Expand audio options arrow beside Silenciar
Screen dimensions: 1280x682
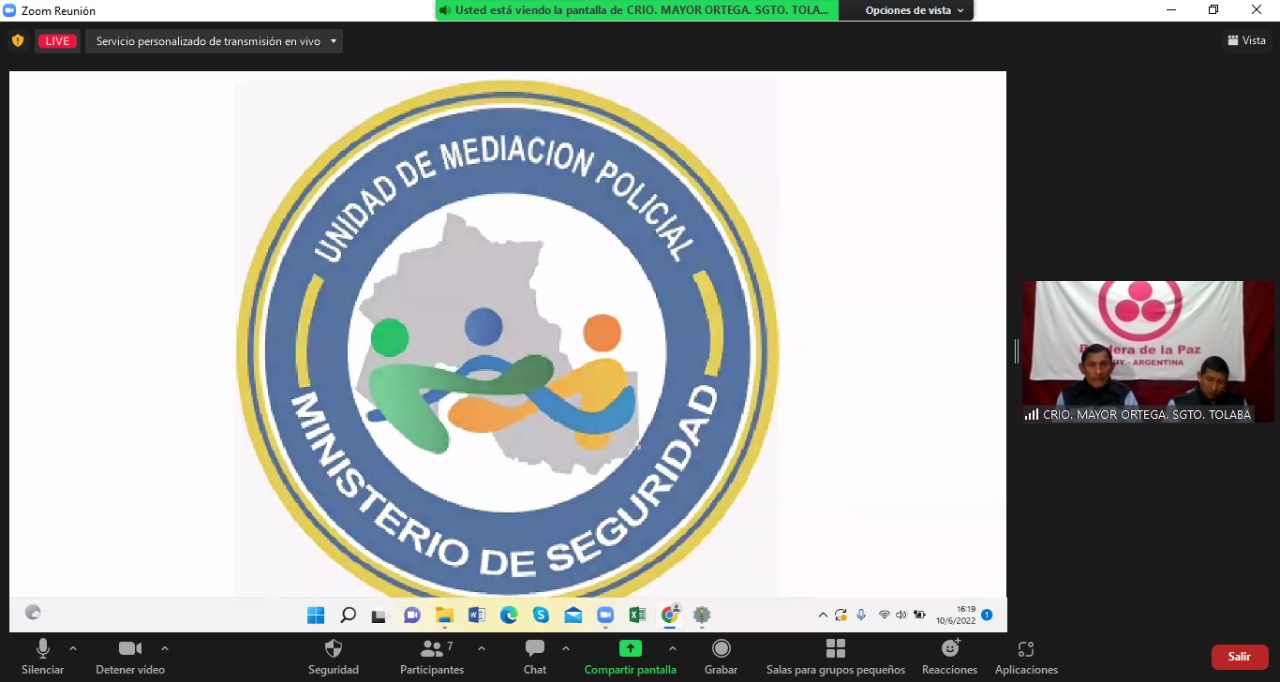[73, 648]
